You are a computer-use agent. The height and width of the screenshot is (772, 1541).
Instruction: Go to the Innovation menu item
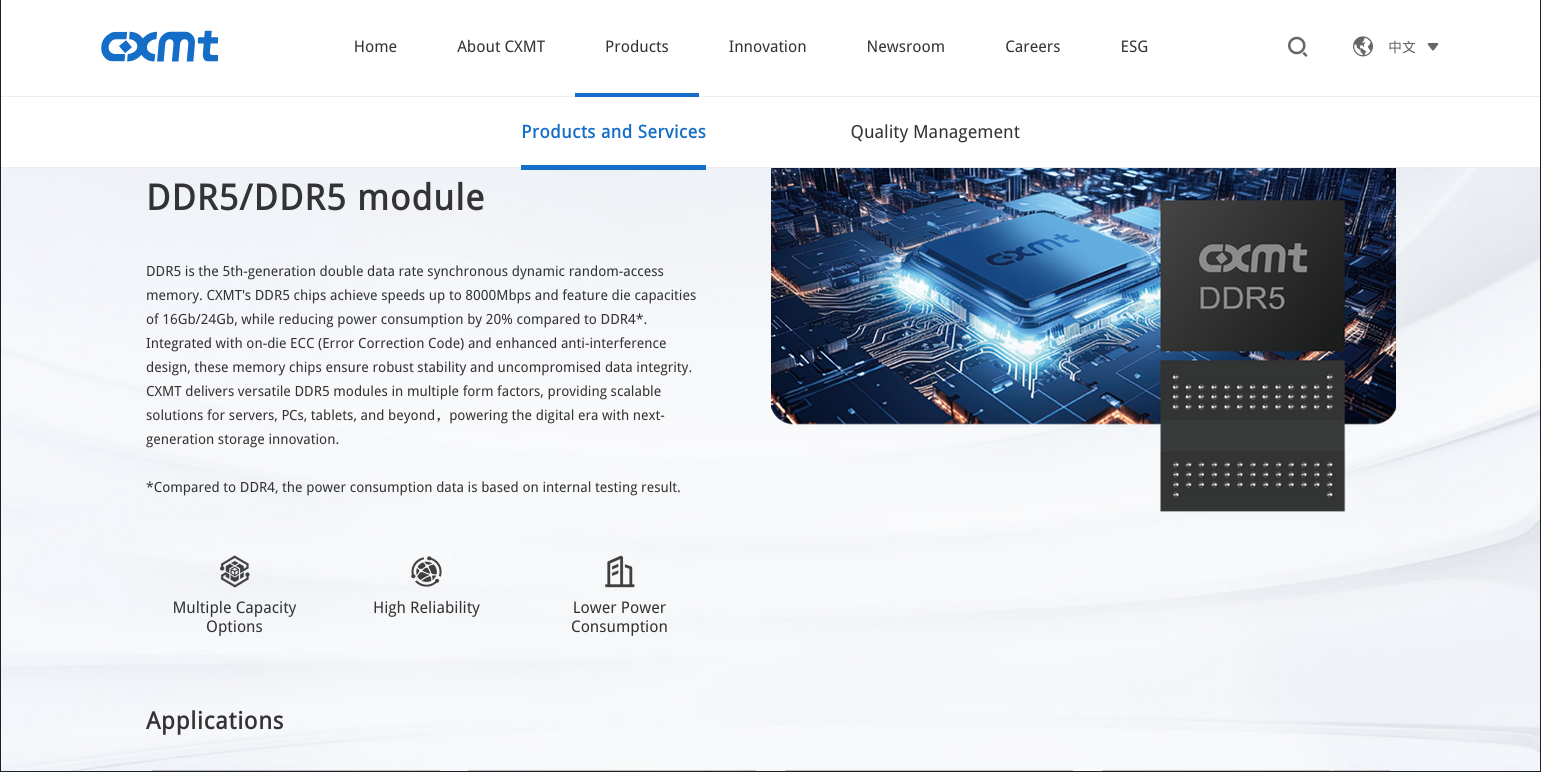767,47
